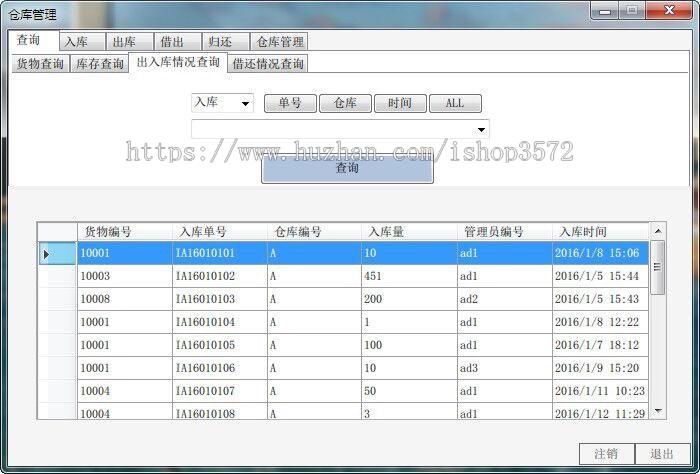The width and height of the screenshot is (700, 474).
Task: Switch to the 查询 main tab
Action: tap(33, 41)
